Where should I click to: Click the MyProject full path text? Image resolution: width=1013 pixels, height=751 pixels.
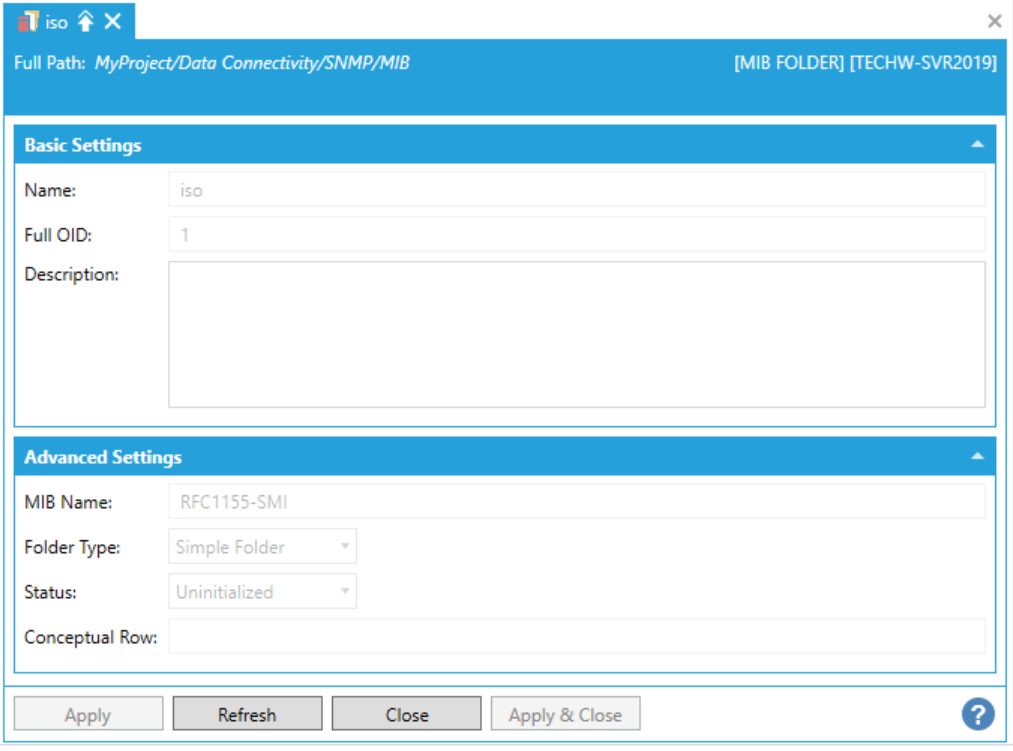[252, 63]
